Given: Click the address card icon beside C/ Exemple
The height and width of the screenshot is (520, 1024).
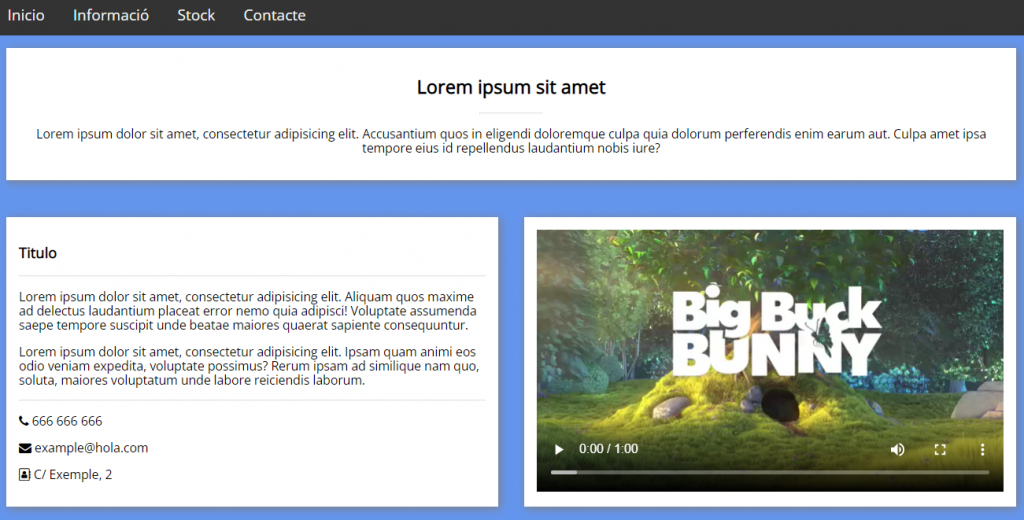Looking at the screenshot, I should [25, 475].
